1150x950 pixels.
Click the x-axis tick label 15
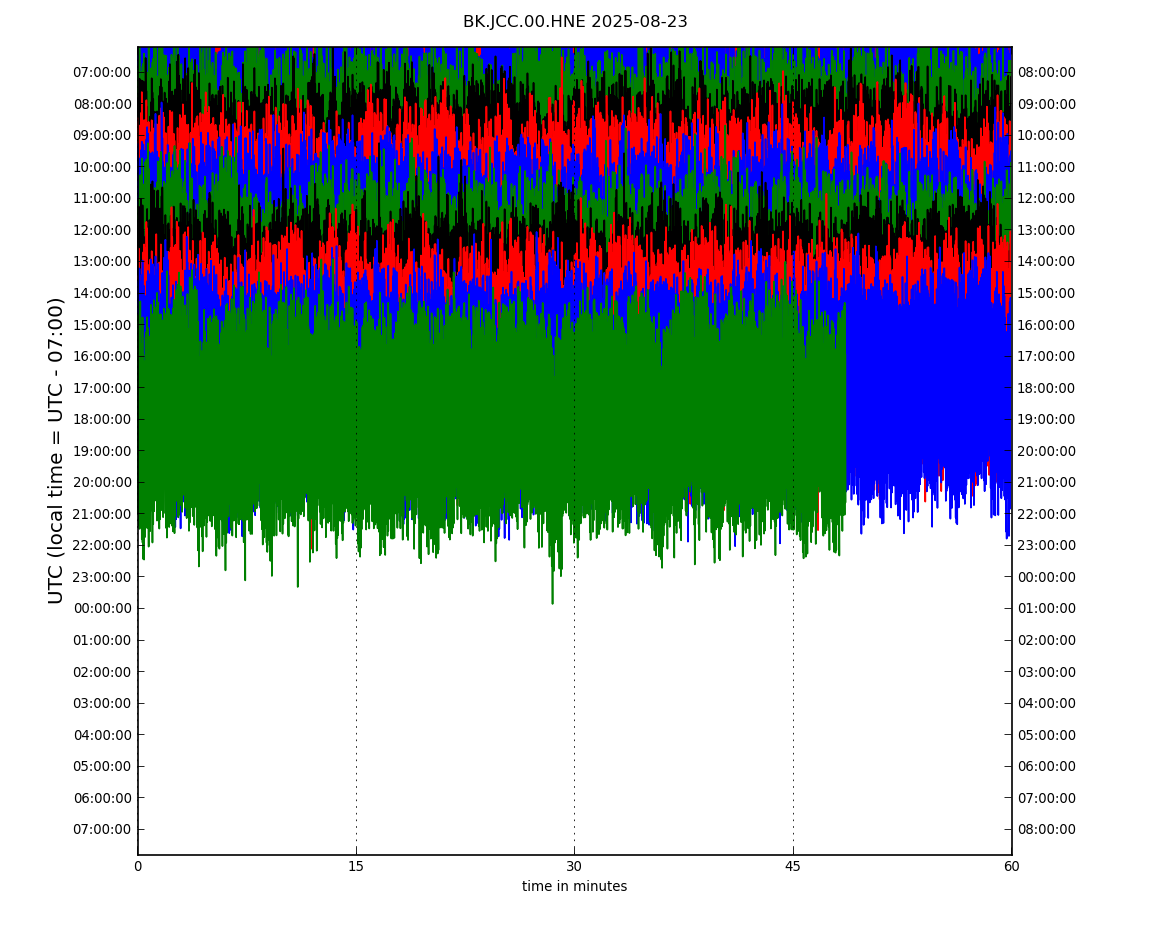click(356, 866)
